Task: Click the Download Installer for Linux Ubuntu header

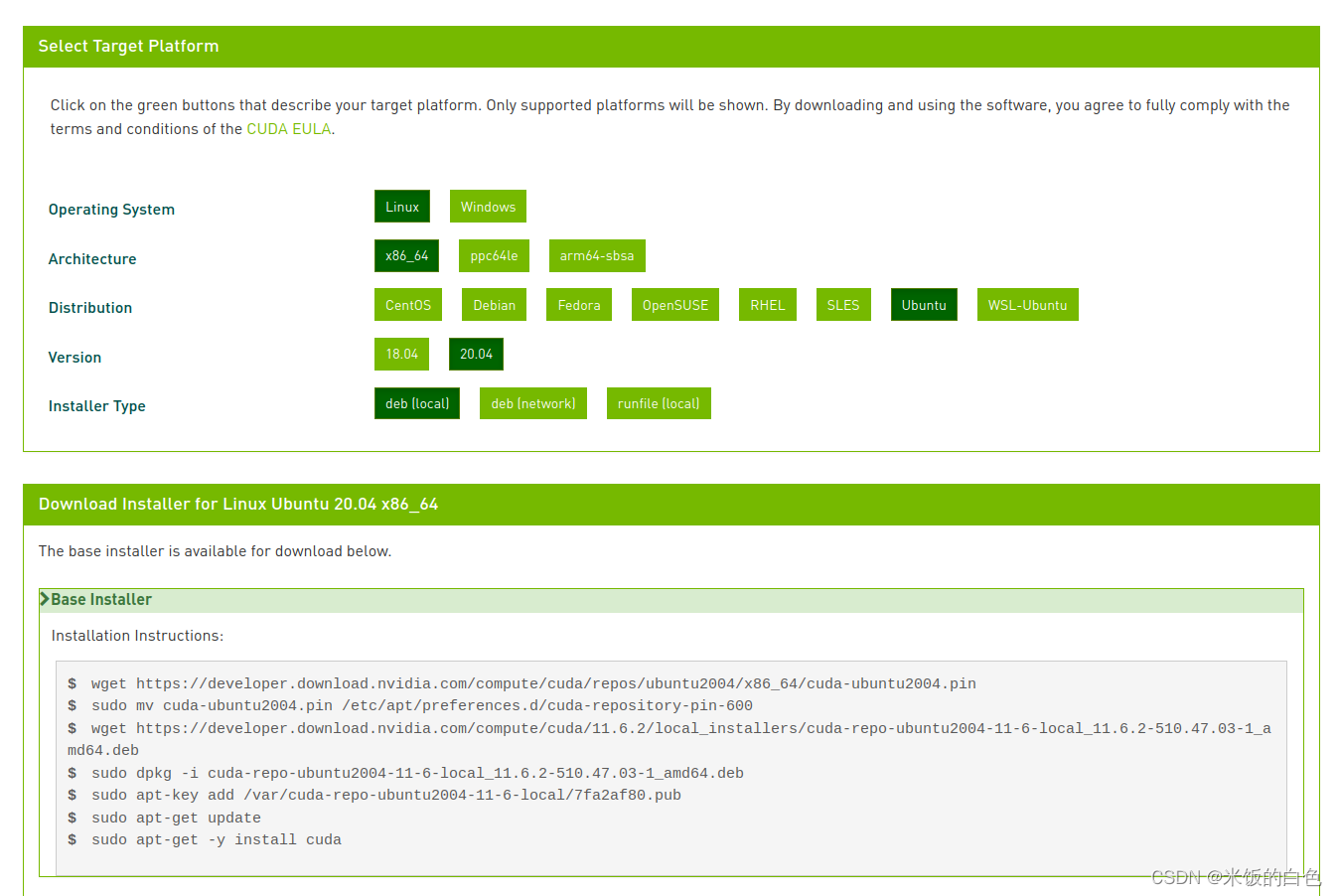Action: click(671, 505)
